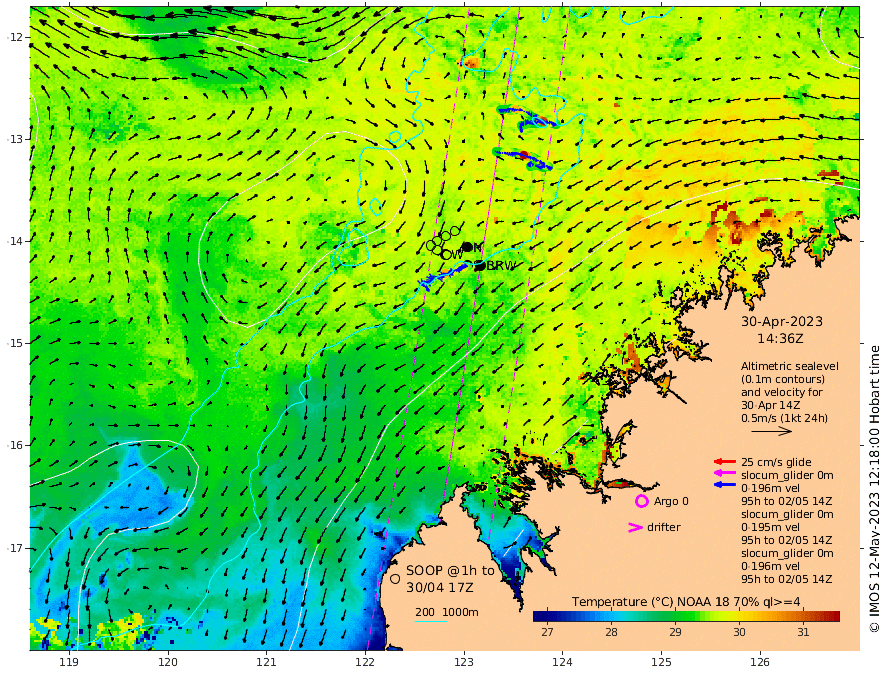Click the 'Altimetric sealevel' text
Screen dimensions: 880x680
point(790,366)
